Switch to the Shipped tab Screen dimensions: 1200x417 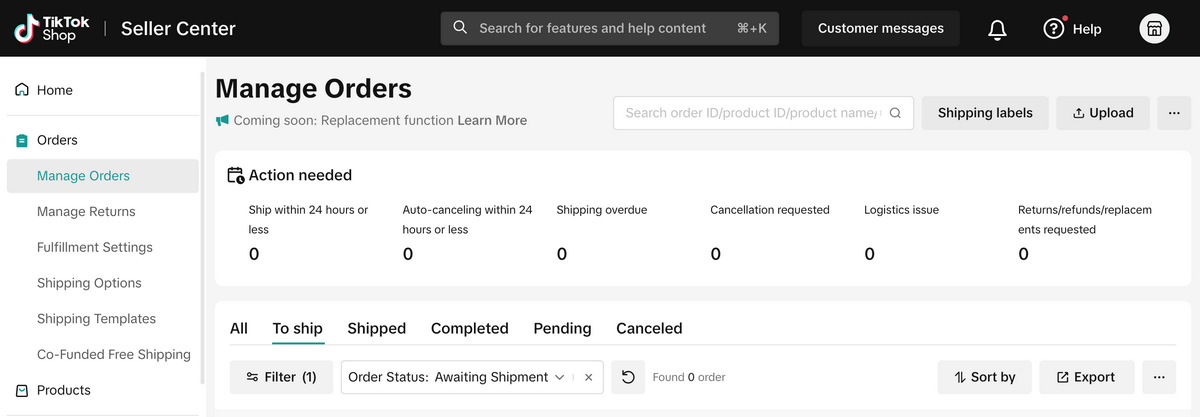point(376,328)
